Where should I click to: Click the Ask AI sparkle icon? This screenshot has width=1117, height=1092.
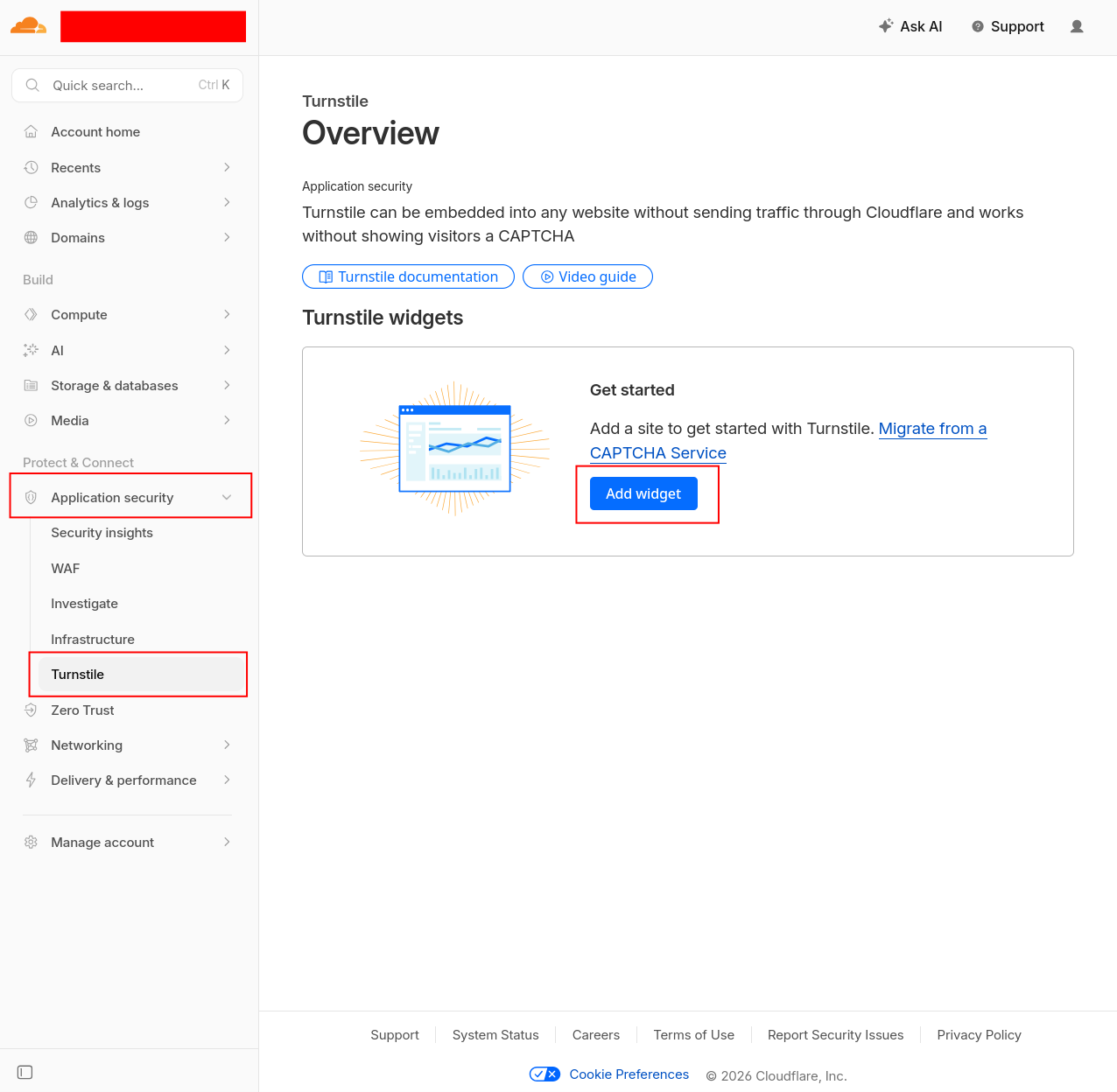pyautogui.click(x=886, y=26)
